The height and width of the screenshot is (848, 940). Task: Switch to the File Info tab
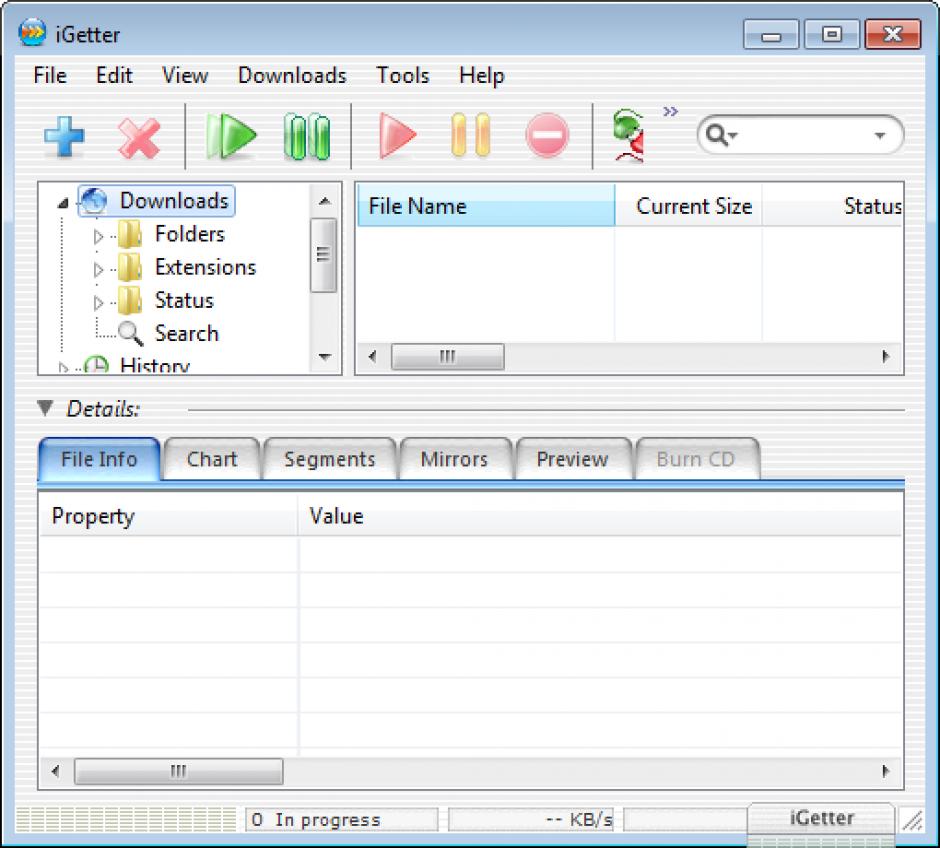pyautogui.click(x=99, y=459)
